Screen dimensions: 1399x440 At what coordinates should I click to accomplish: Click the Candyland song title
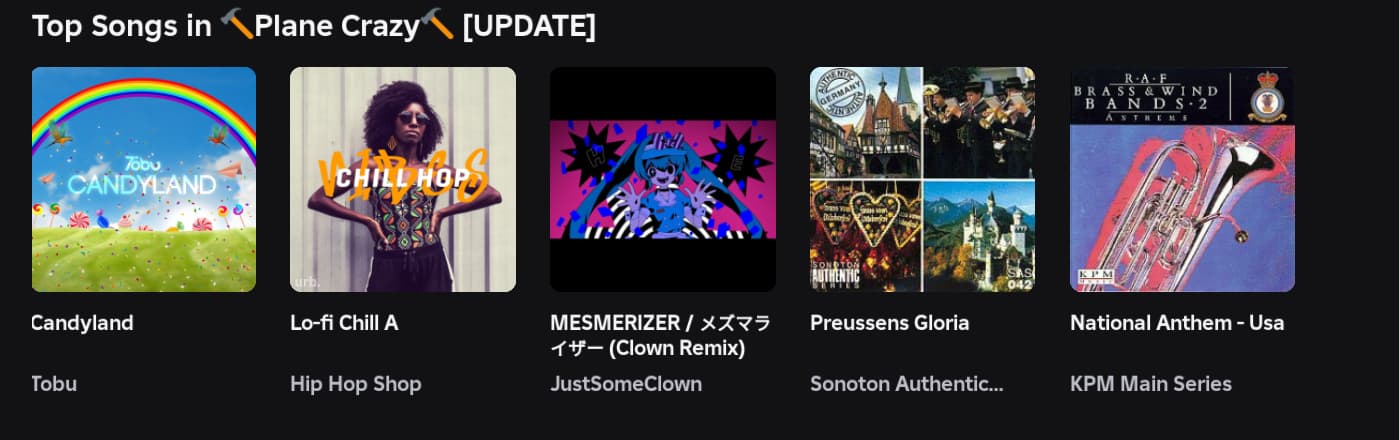[x=83, y=323]
